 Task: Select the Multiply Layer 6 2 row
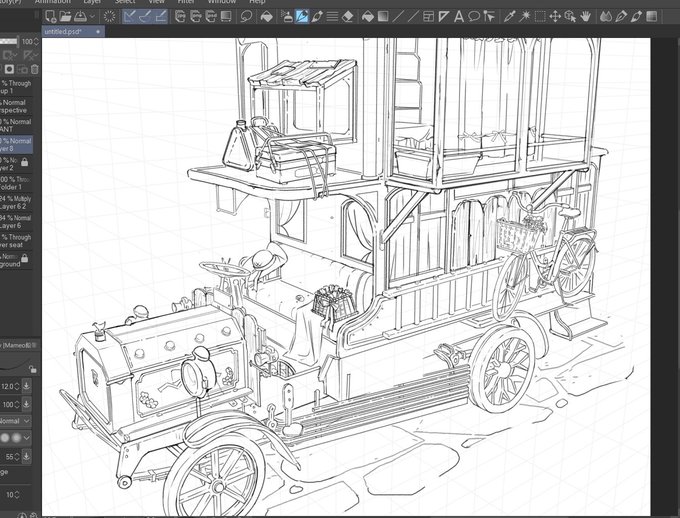(16, 203)
